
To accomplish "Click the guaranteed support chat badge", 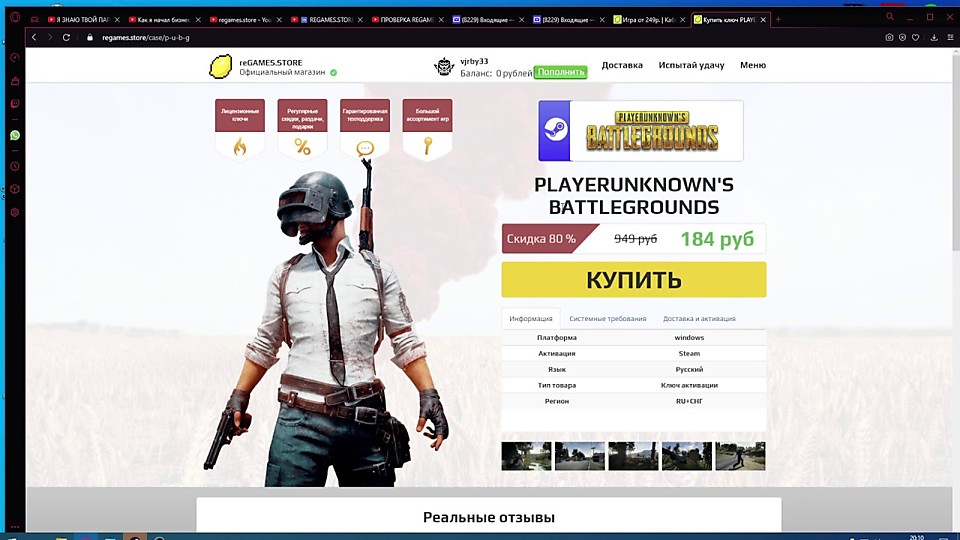I will [x=365, y=129].
